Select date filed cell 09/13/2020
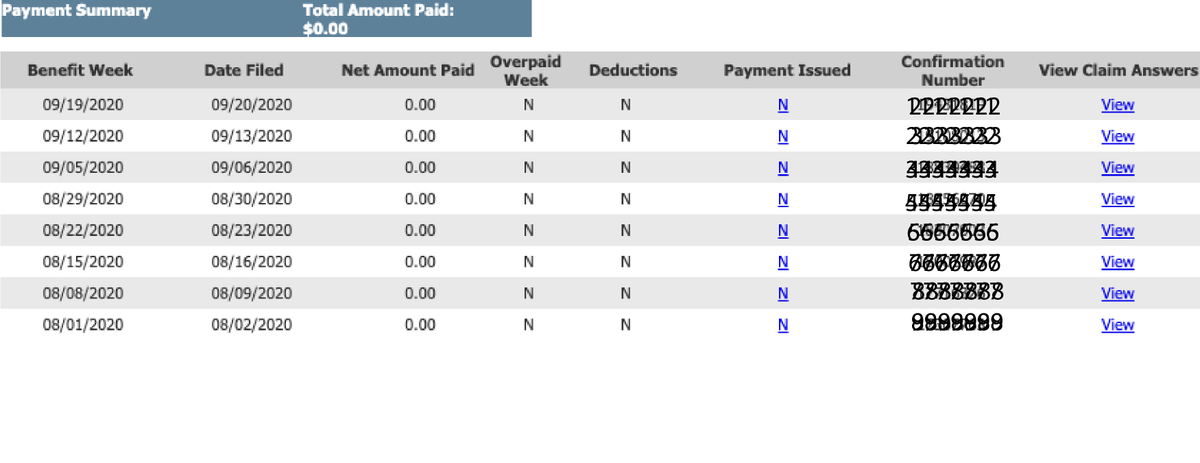Image resolution: width=1200 pixels, height=463 pixels. point(252,136)
